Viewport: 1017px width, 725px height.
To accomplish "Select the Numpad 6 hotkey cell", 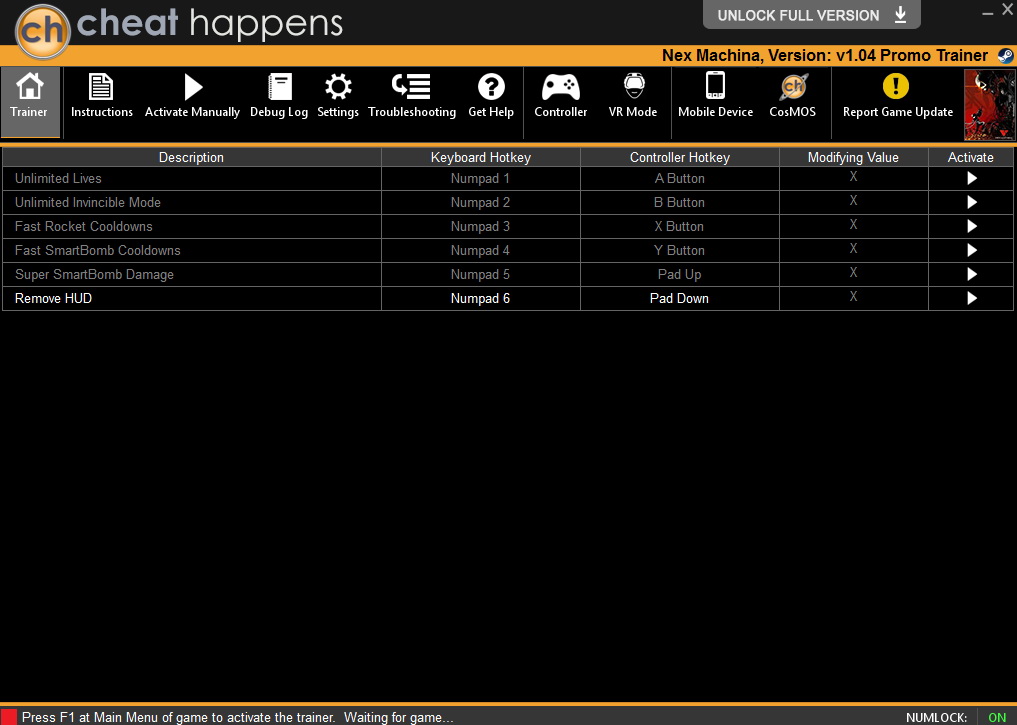I will [481, 298].
